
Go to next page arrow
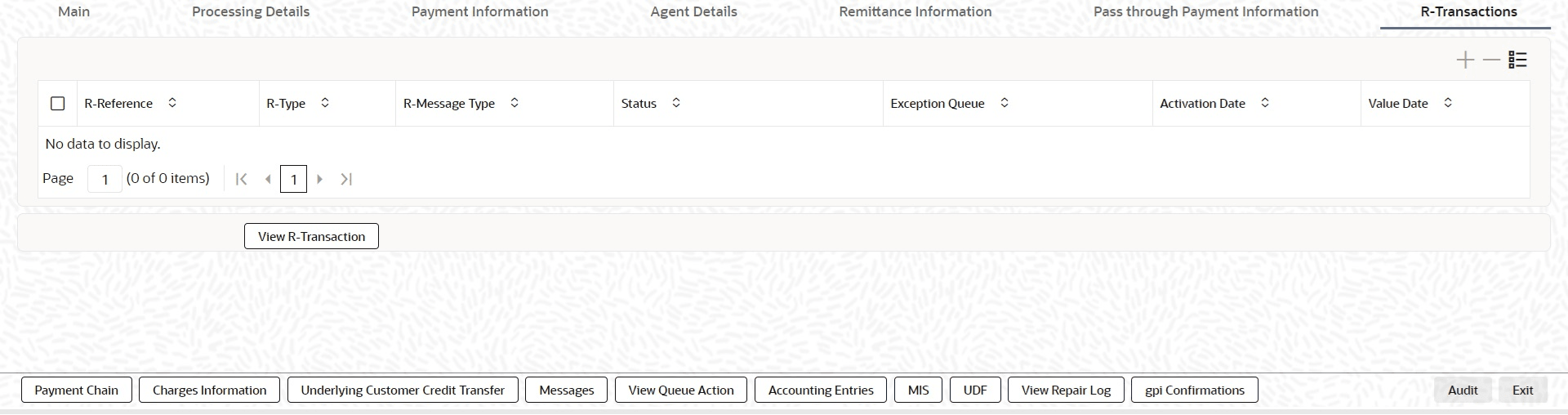click(x=320, y=179)
